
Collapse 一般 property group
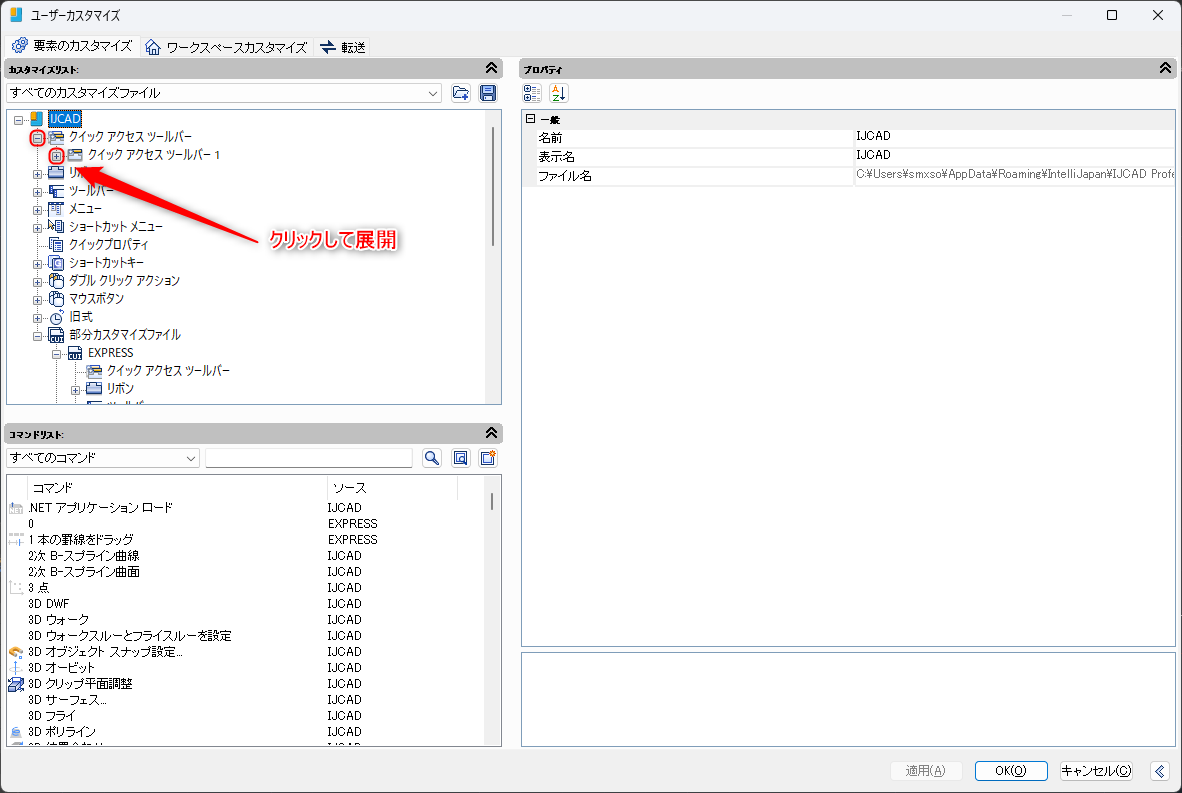pos(531,119)
